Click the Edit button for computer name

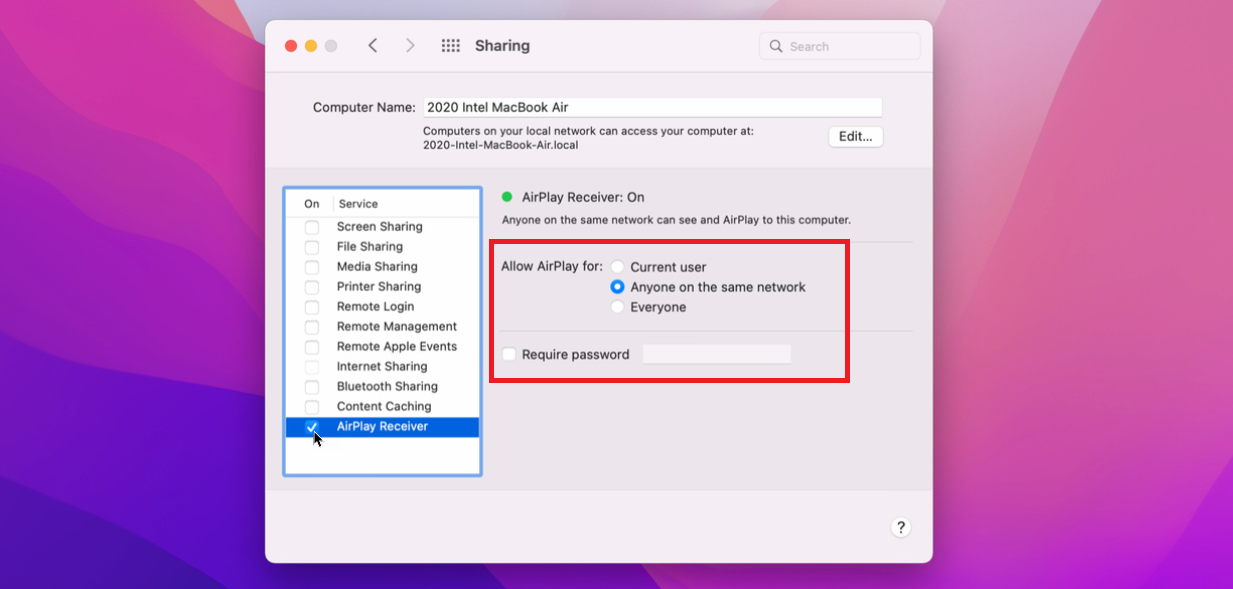855,136
